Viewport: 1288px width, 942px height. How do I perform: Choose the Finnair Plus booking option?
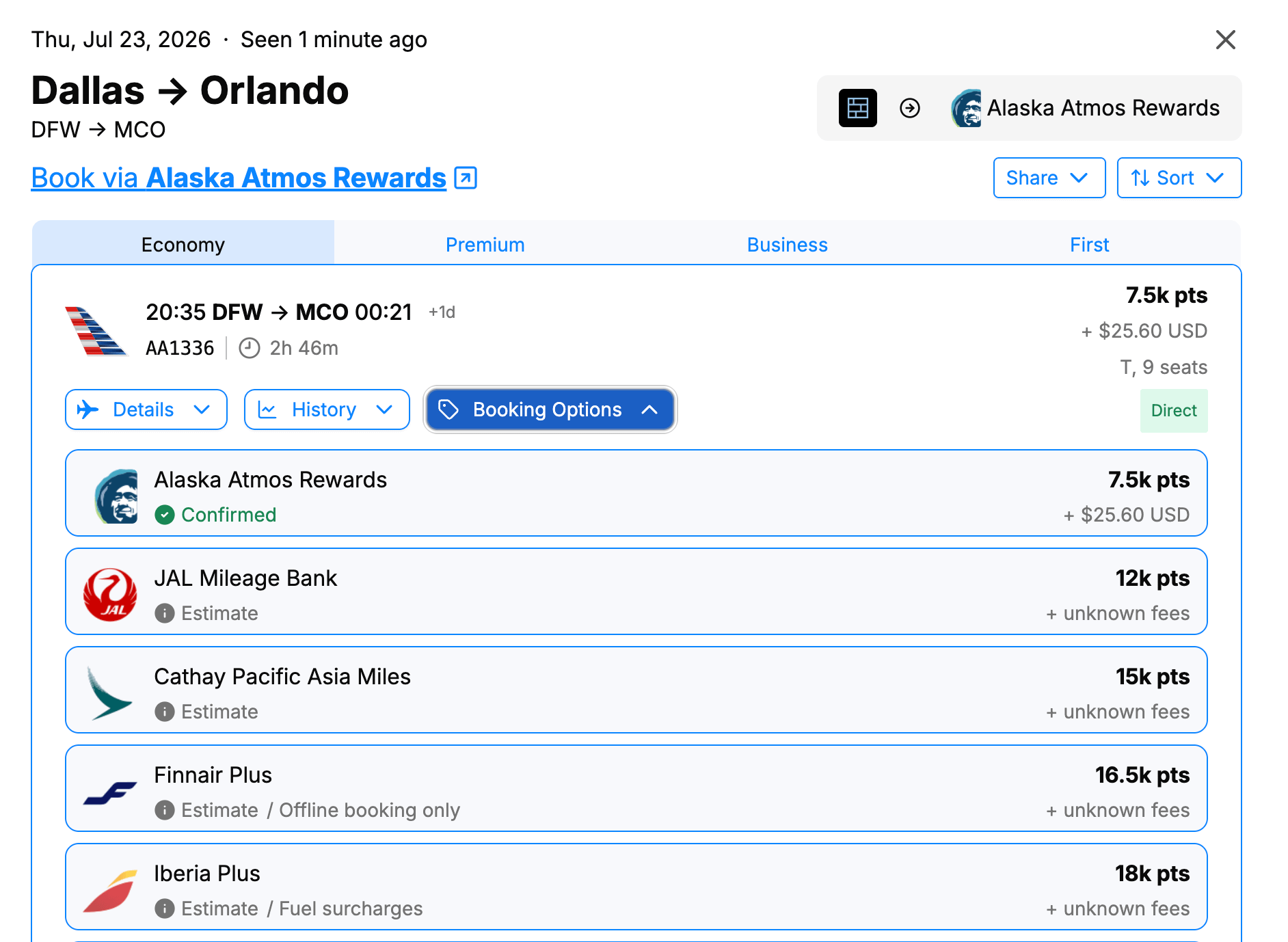pyautogui.click(x=636, y=788)
